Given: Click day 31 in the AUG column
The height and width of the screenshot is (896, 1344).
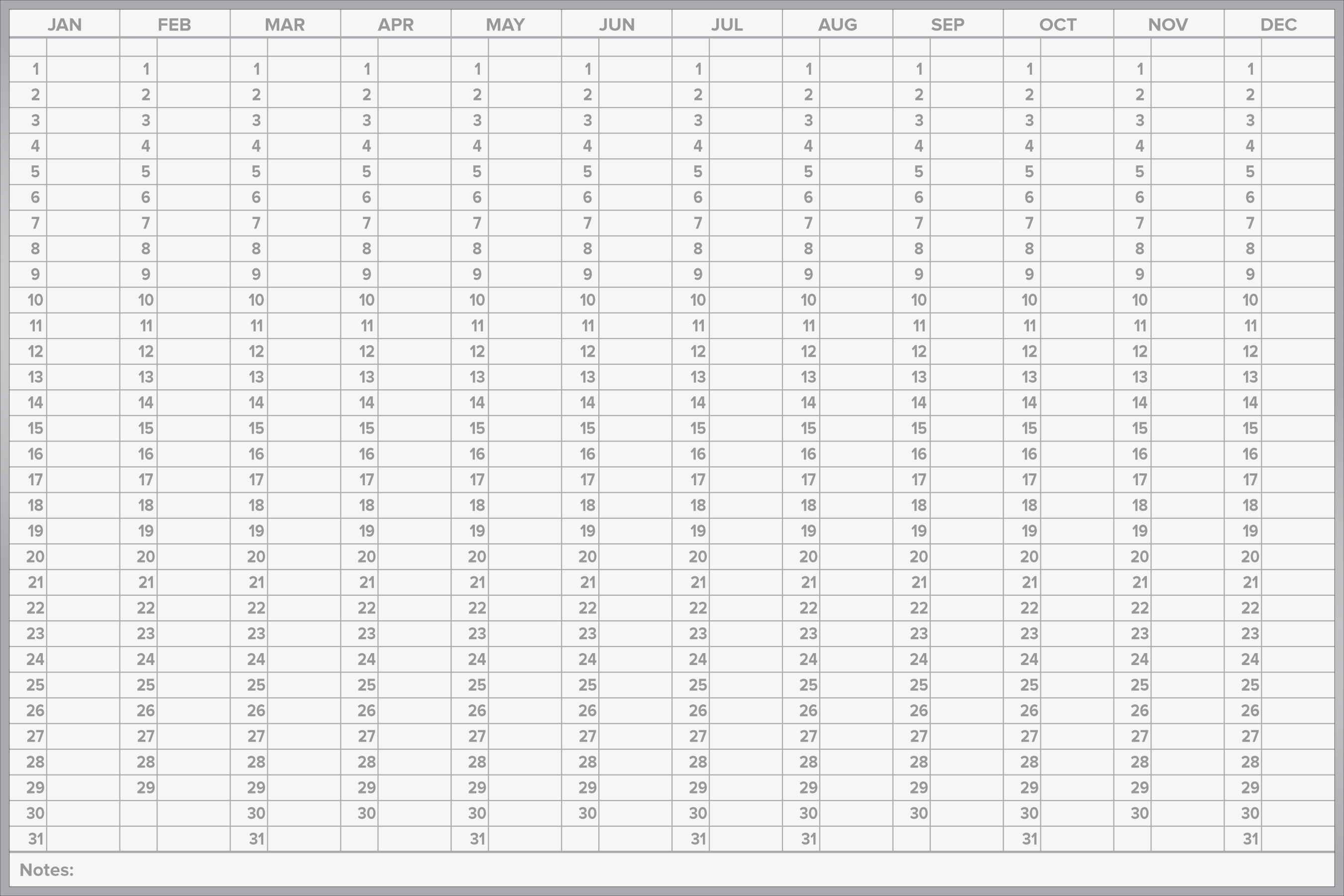Looking at the screenshot, I should coord(807,838).
